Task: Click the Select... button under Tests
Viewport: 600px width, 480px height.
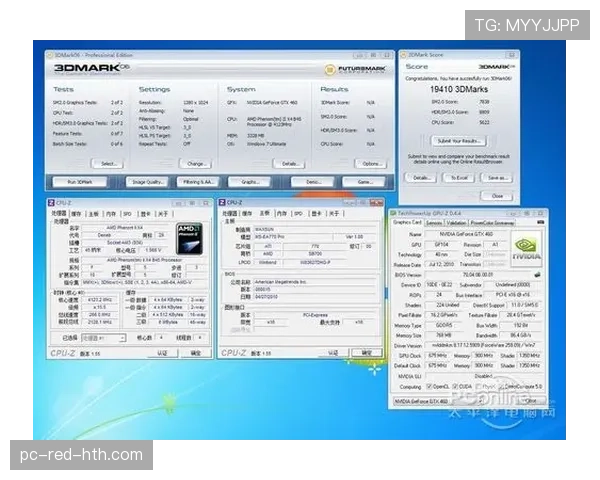Action: (108, 163)
